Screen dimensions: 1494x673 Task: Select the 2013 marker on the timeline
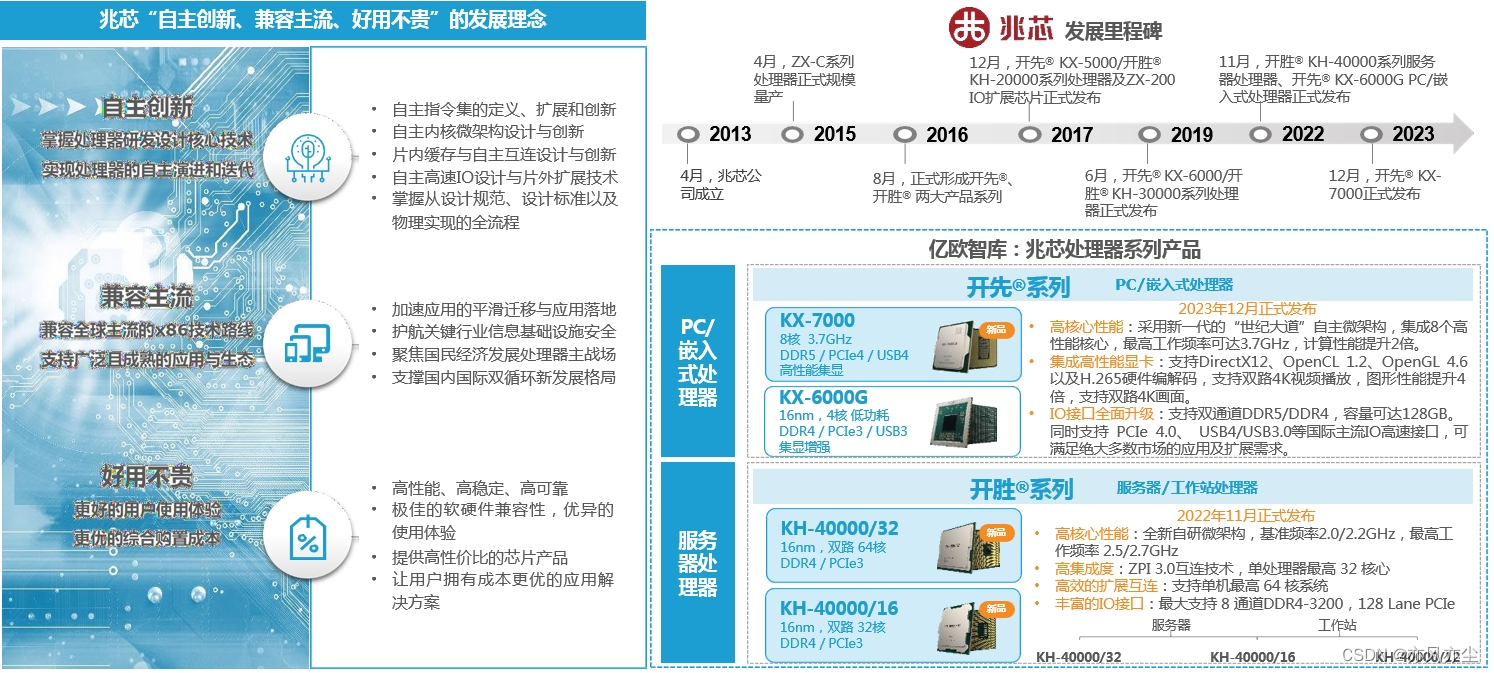click(x=688, y=134)
